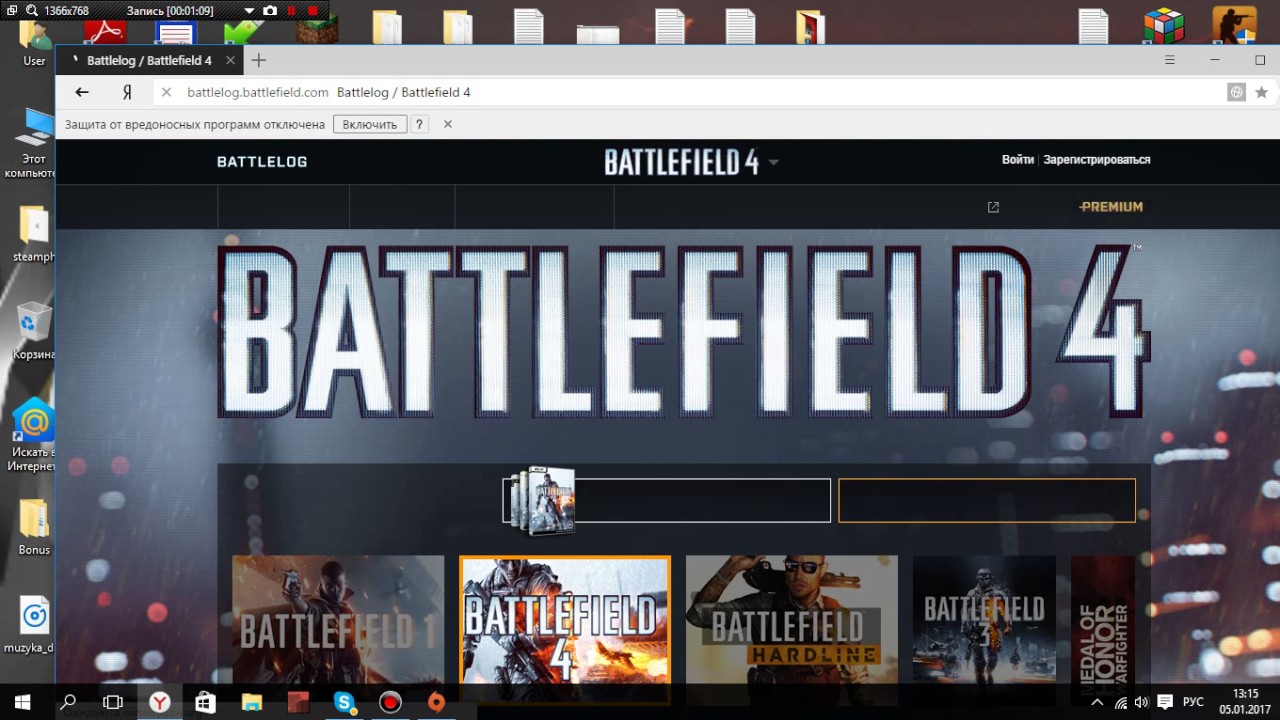Select the Counter-Strike desktop icon
Viewport: 1280px width, 720px height.
(1234, 25)
